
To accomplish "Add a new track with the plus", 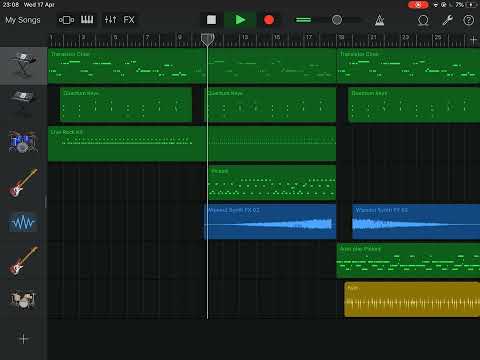I will pos(23,339).
